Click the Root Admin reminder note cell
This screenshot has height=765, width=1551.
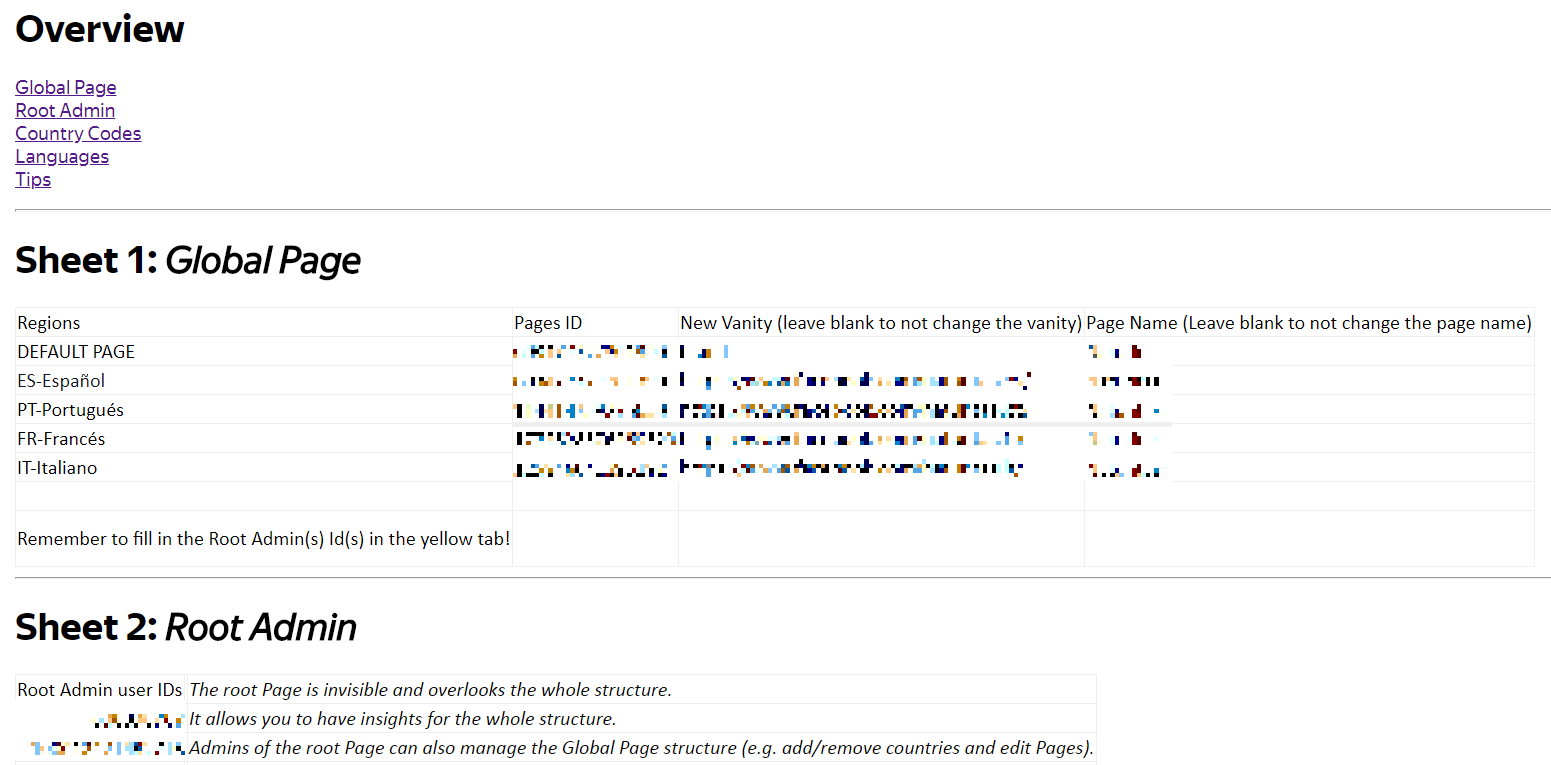[264, 539]
